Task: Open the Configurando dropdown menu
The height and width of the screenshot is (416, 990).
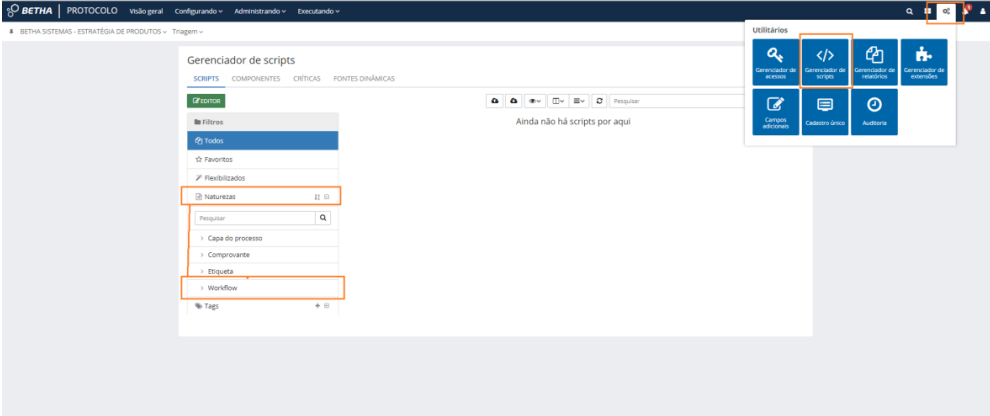Action: pos(199,11)
